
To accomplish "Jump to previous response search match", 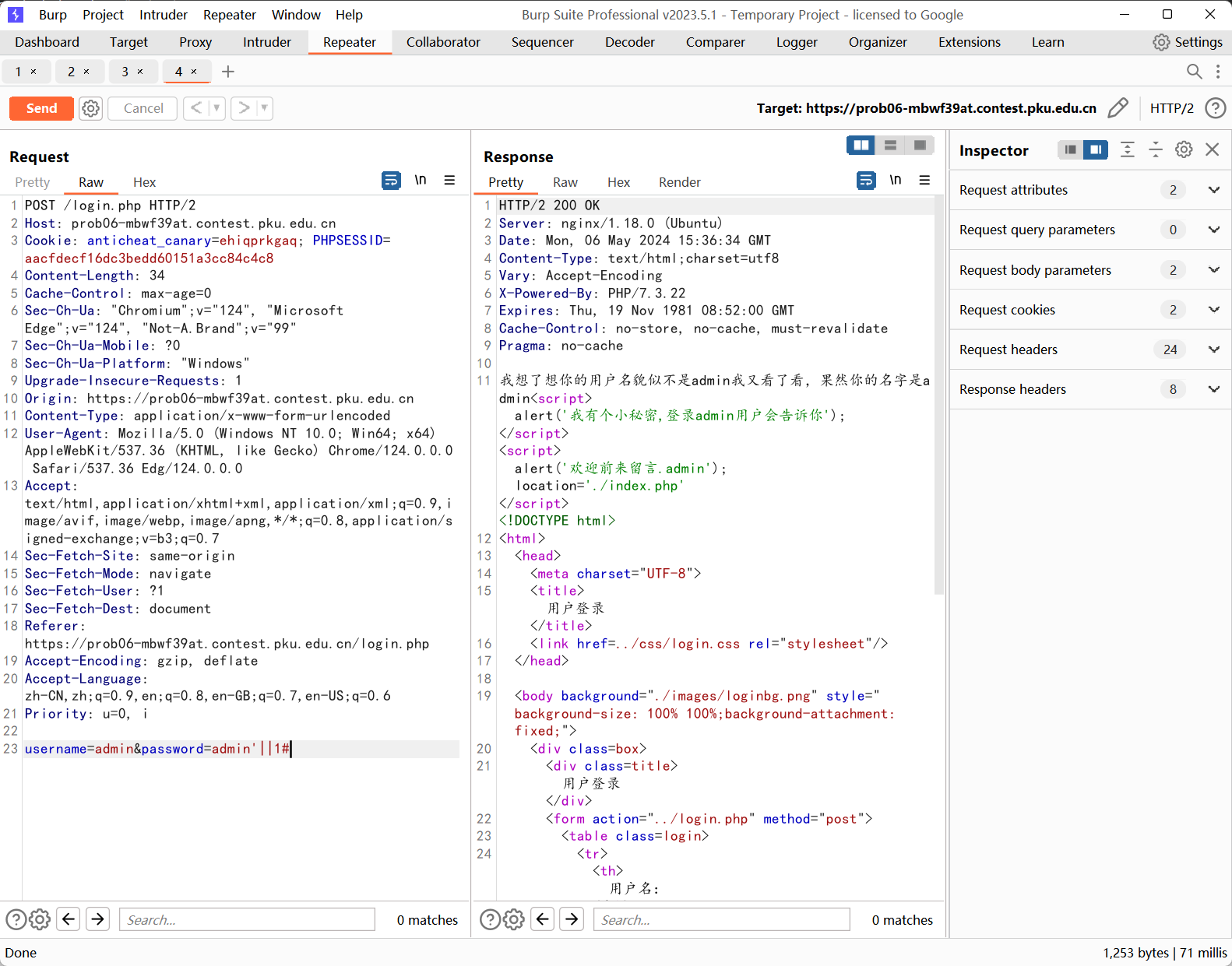I will point(543,919).
